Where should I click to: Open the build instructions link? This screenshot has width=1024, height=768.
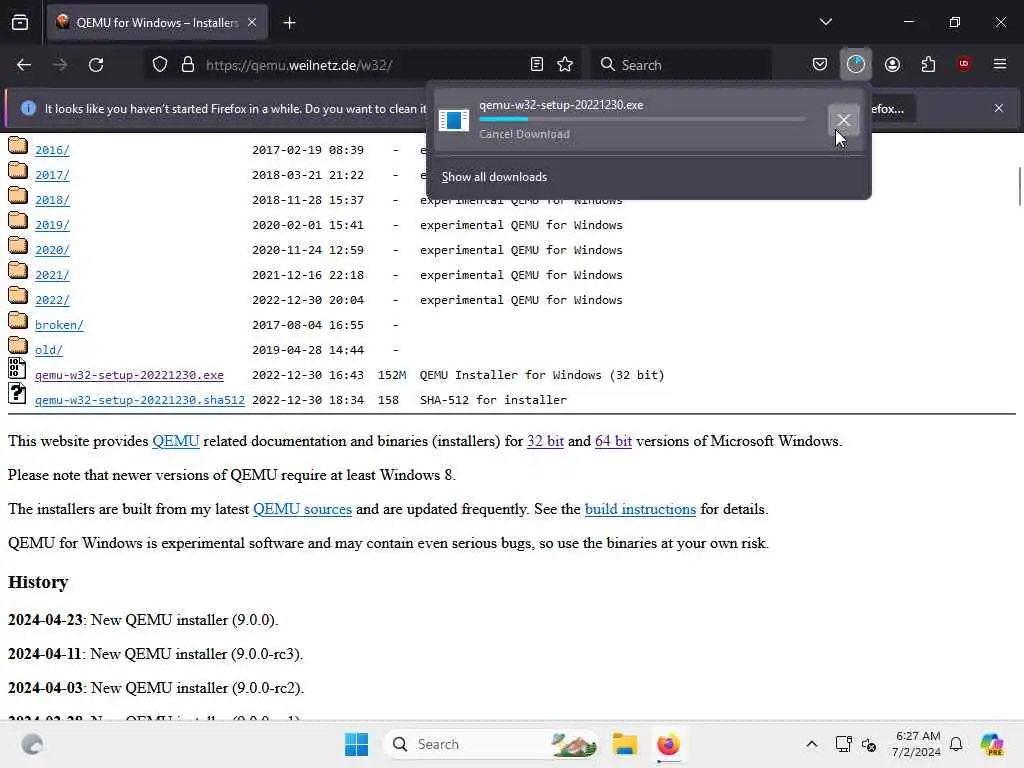pos(640,509)
